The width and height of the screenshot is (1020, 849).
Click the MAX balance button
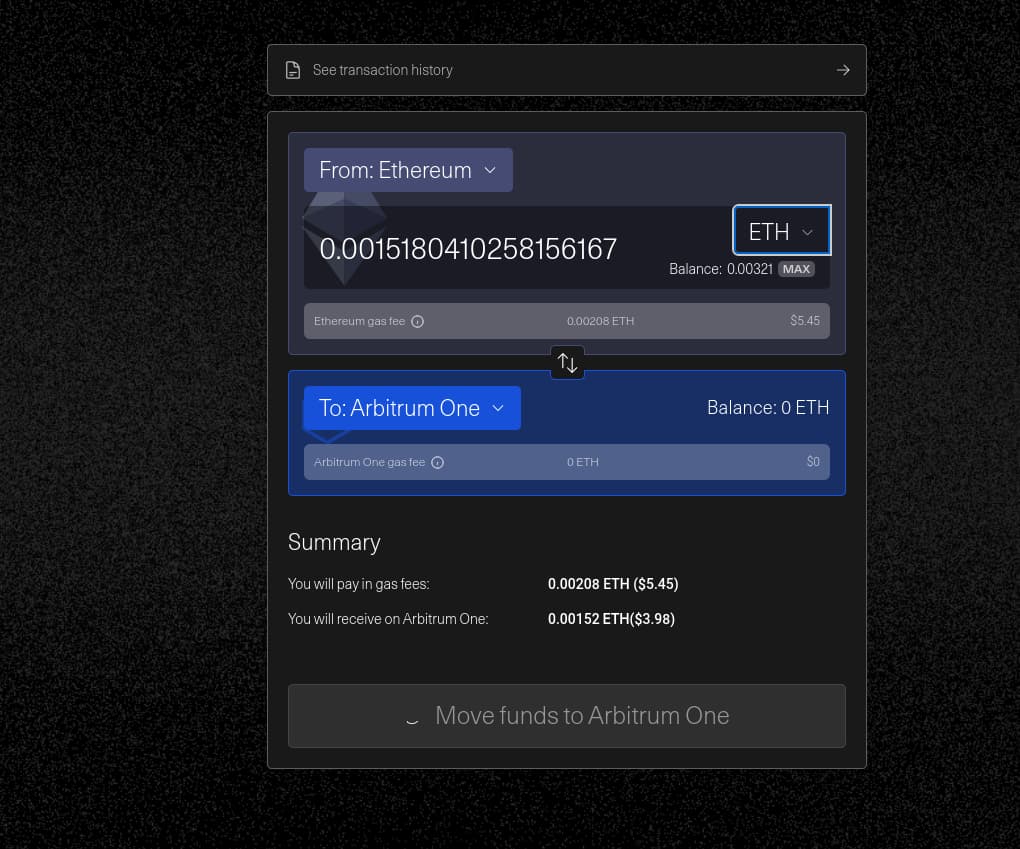(x=796, y=269)
